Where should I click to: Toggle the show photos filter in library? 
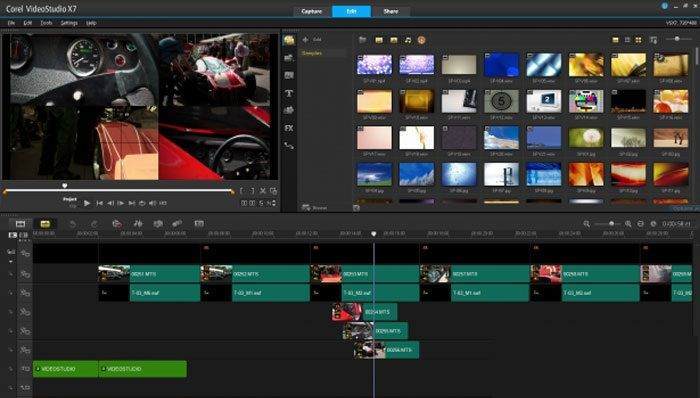click(x=393, y=40)
